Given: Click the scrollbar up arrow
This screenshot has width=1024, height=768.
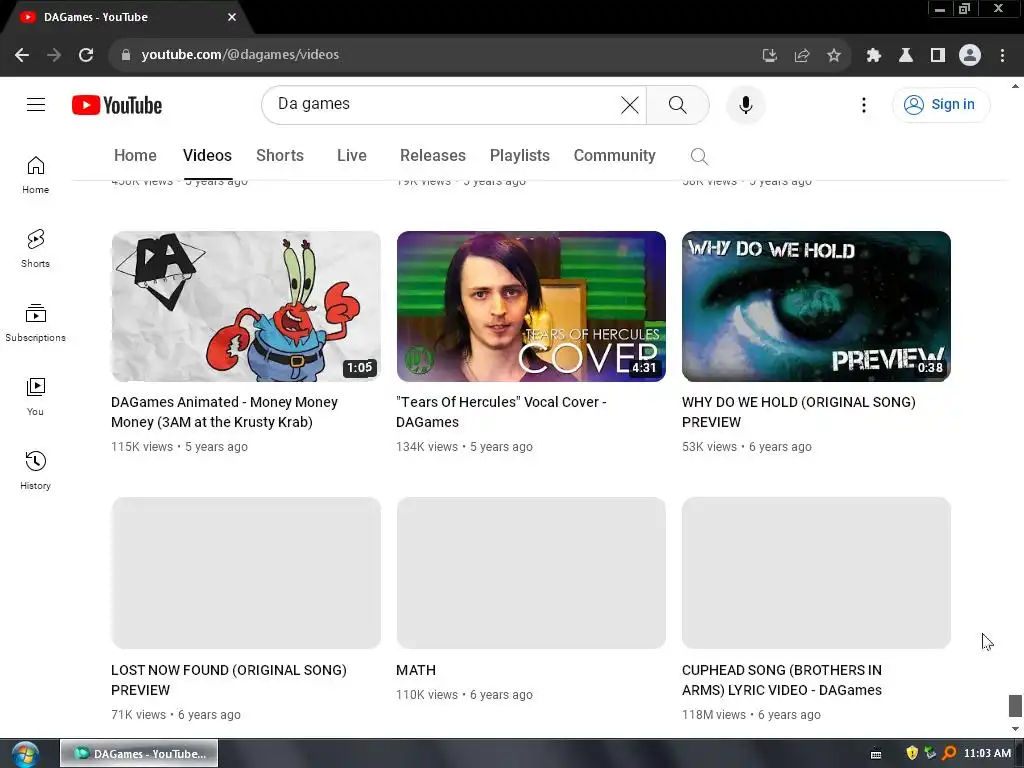Looking at the screenshot, I should [1014, 86].
